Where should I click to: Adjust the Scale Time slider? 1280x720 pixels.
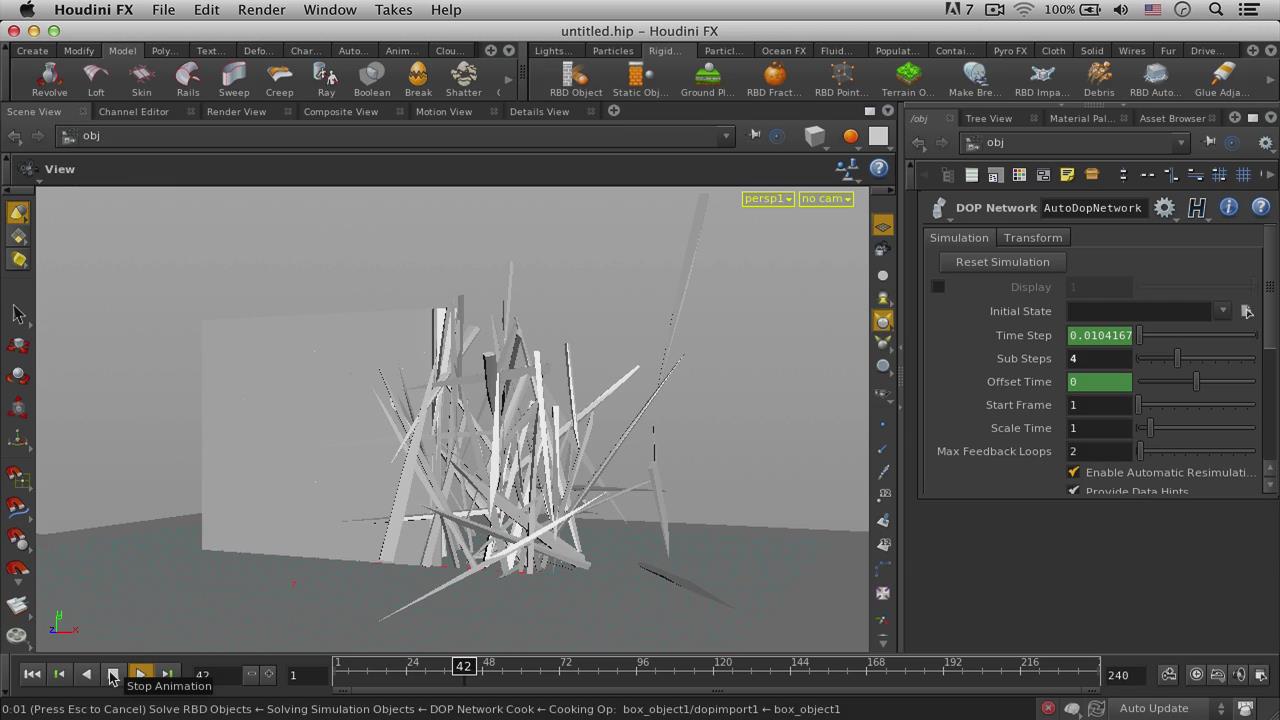coord(1196,428)
